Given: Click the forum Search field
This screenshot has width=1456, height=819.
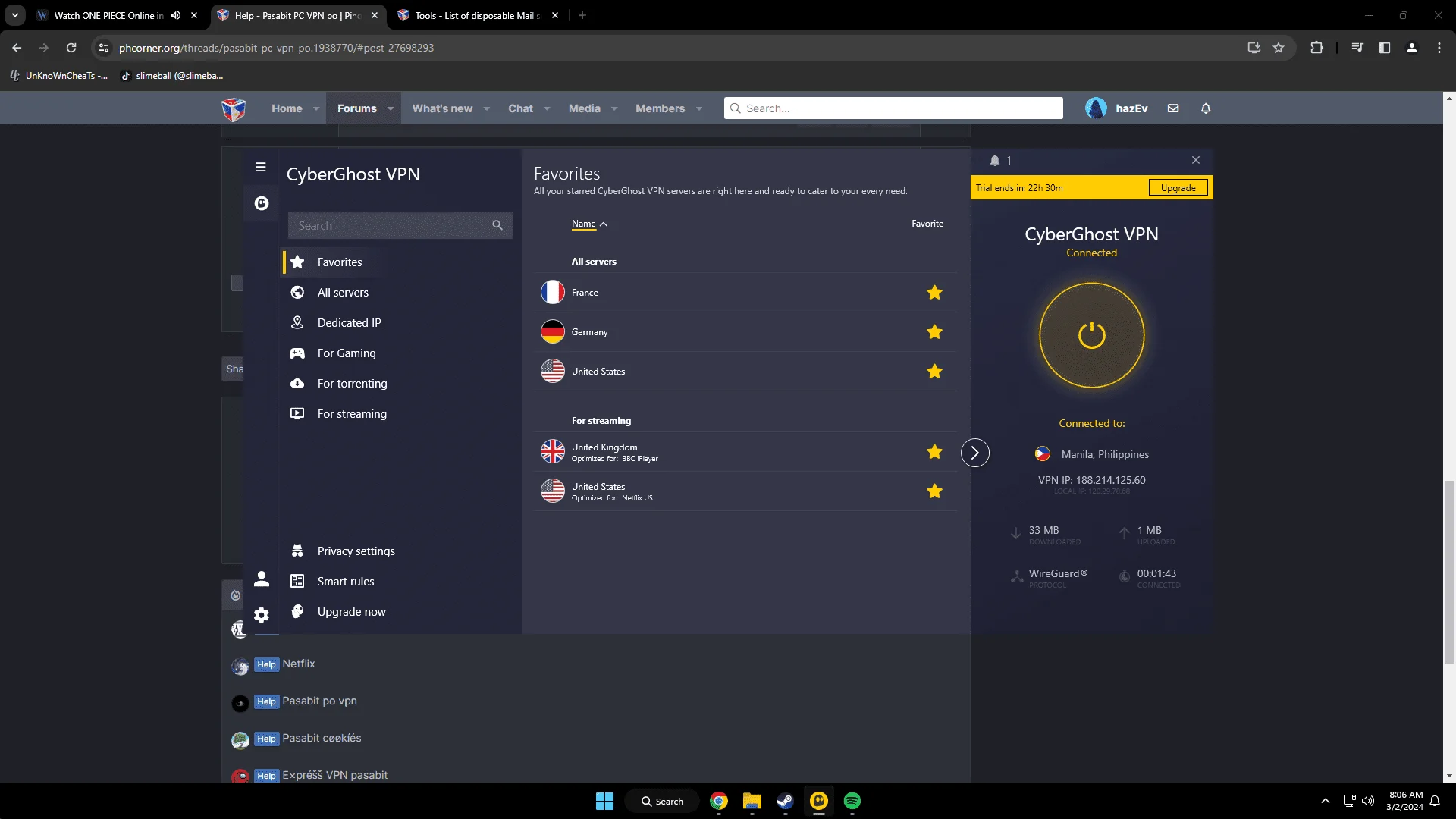Looking at the screenshot, I should coord(893,108).
